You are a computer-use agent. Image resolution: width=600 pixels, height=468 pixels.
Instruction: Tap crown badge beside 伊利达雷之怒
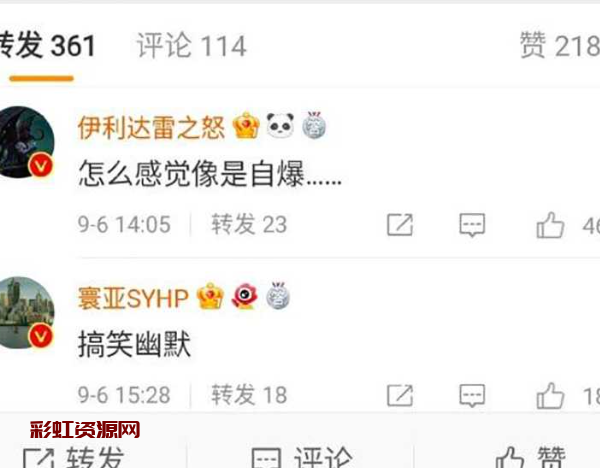(246, 126)
